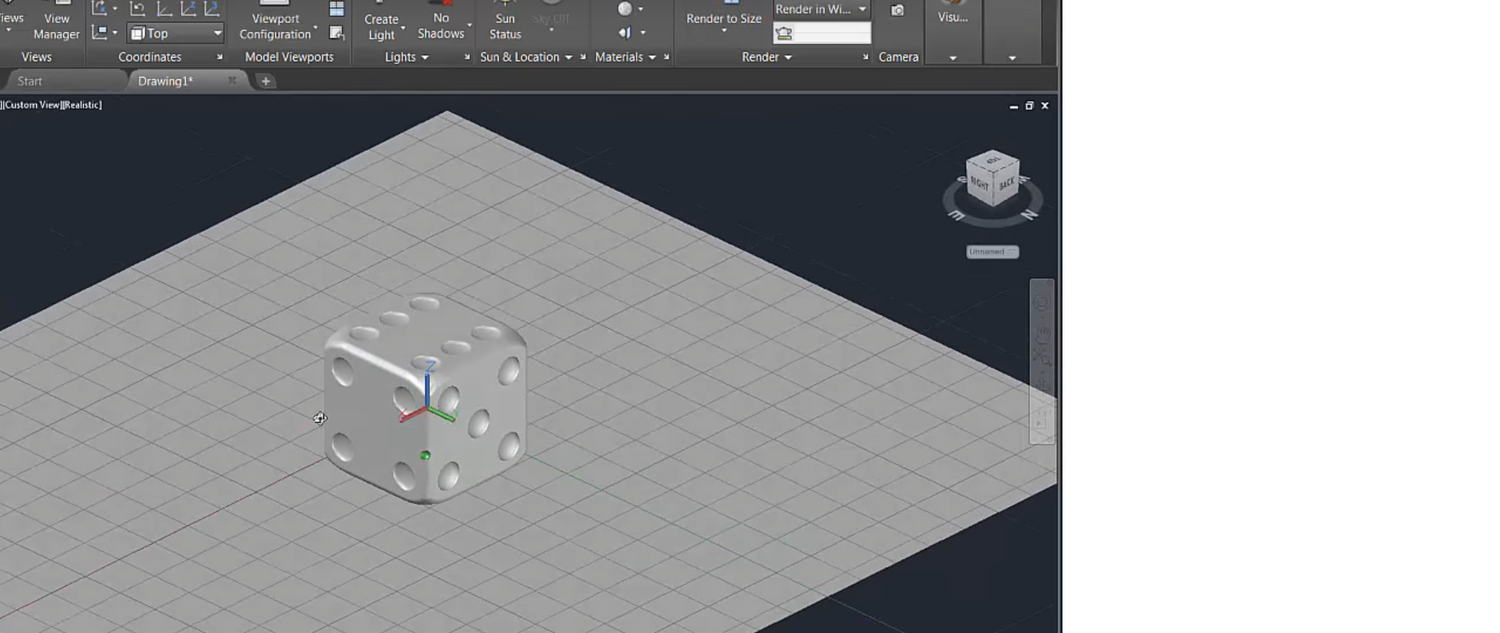
Task: Click the green grip point on dice
Action: coord(425,456)
